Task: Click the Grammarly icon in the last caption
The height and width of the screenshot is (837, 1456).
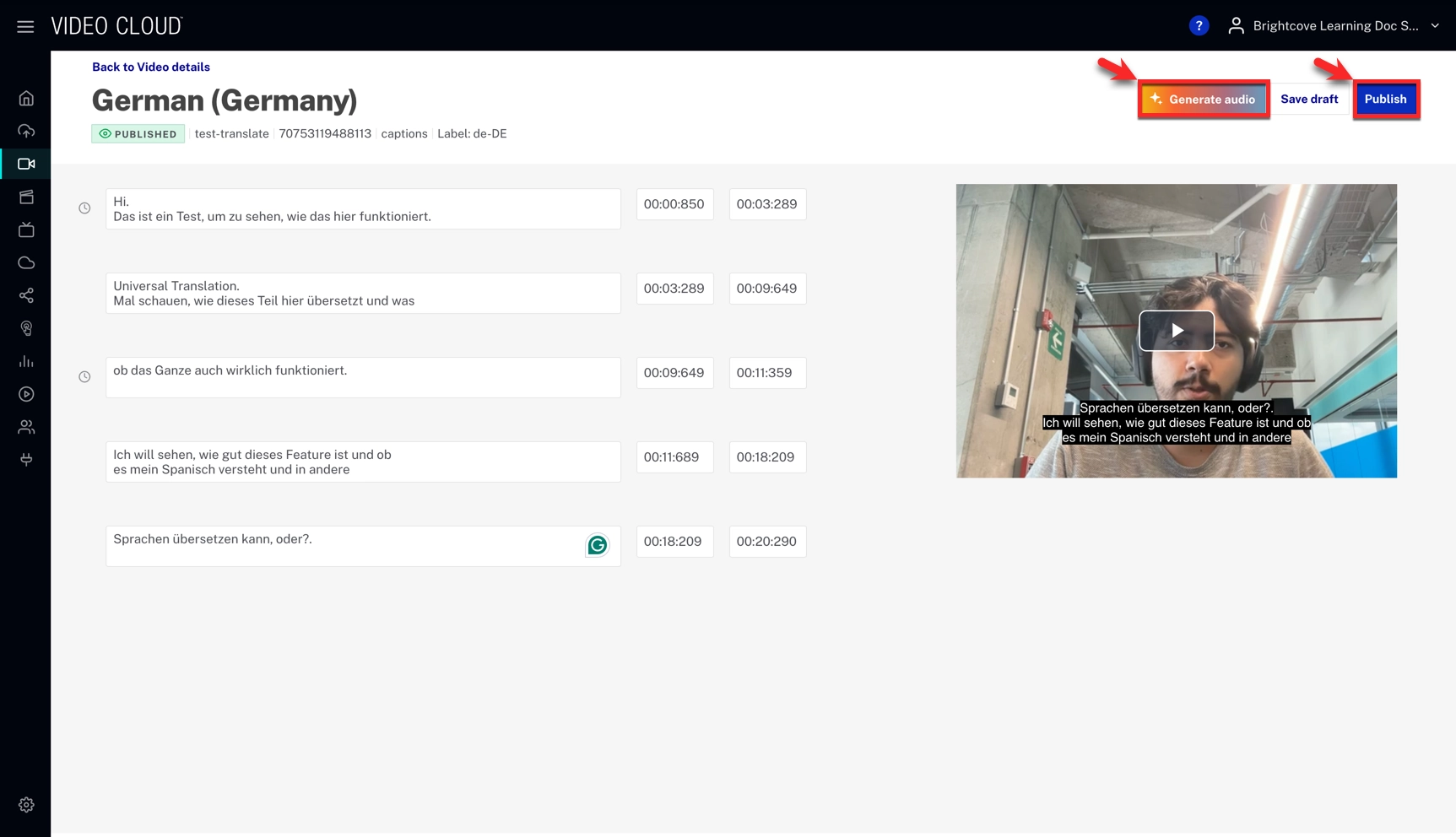Action: click(598, 546)
